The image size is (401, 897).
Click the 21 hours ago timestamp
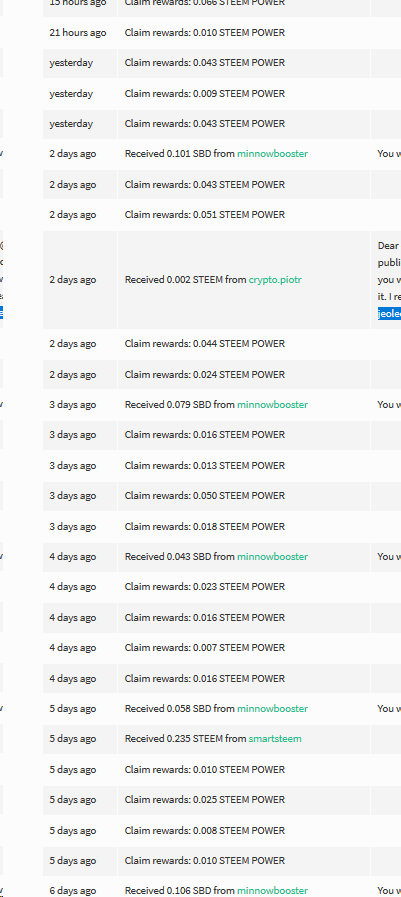pyautogui.click(x=78, y=33)
